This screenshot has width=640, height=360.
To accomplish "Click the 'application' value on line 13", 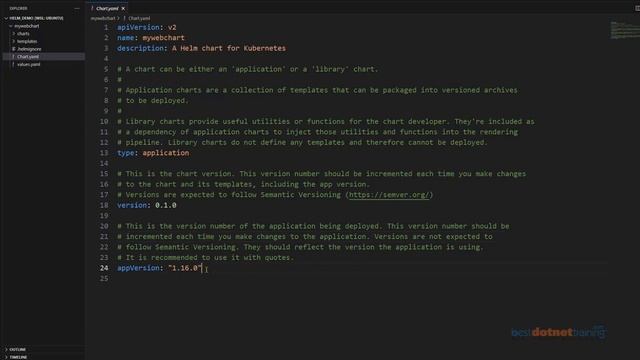I will 165,153.
